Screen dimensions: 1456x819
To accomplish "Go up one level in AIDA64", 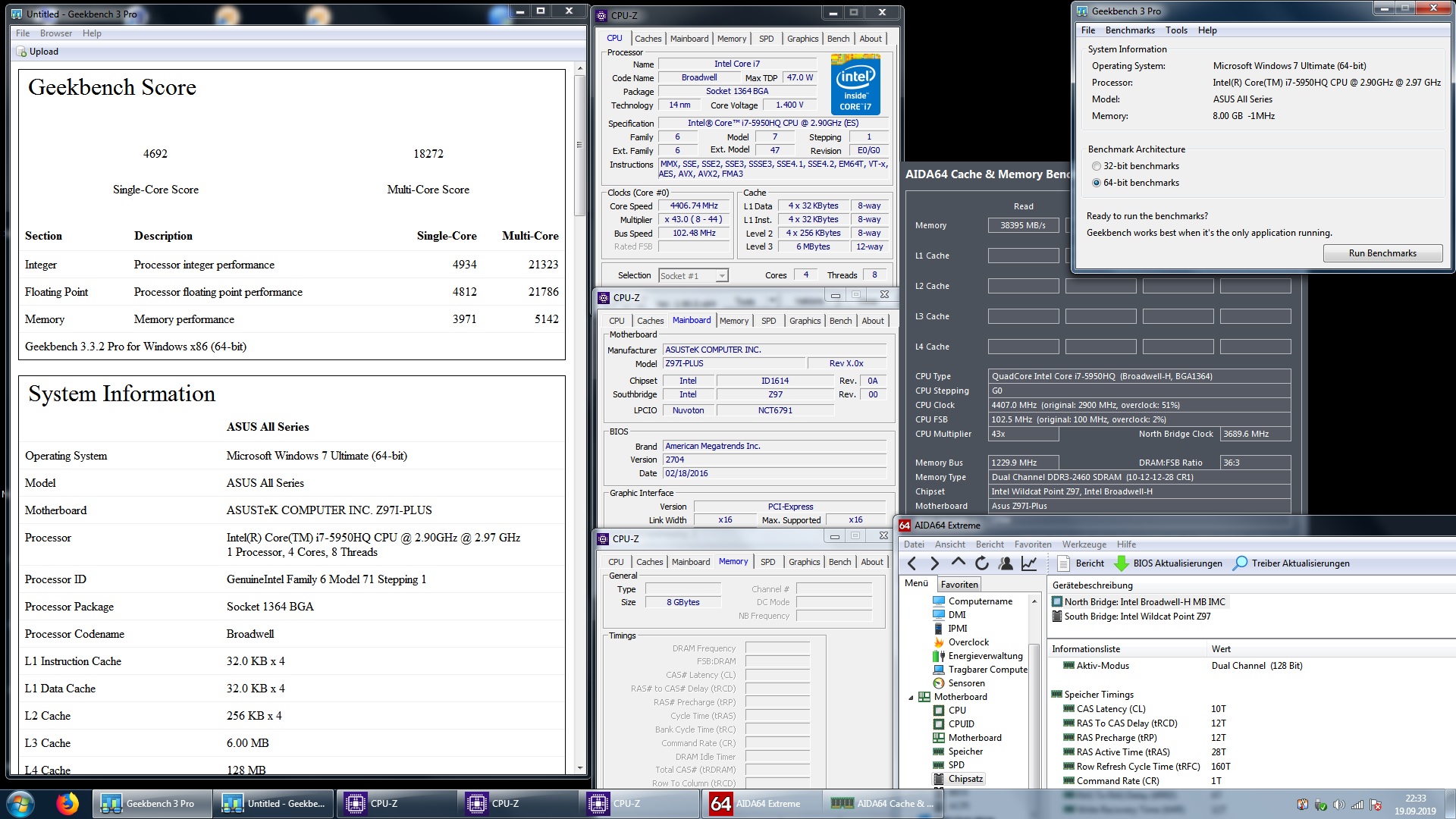I will (x=958, y=563).
